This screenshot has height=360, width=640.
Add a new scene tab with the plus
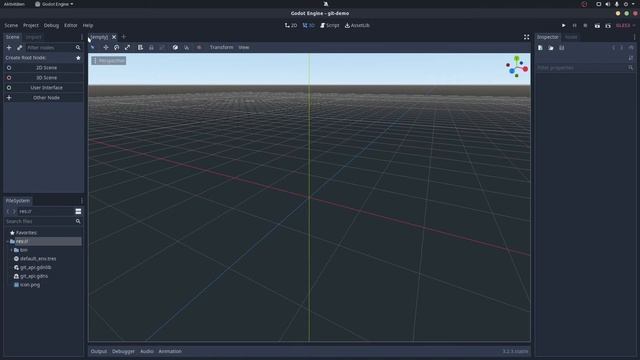coord(124,37)
